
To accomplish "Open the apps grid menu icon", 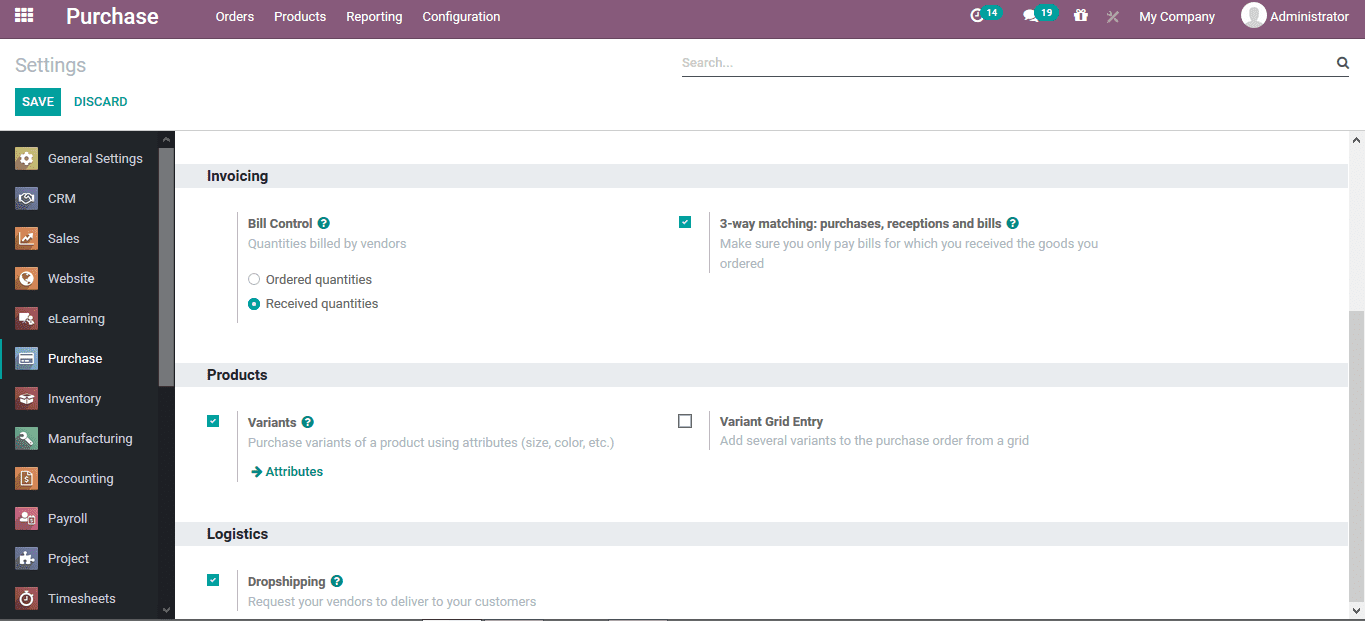I will click(24, 16).
